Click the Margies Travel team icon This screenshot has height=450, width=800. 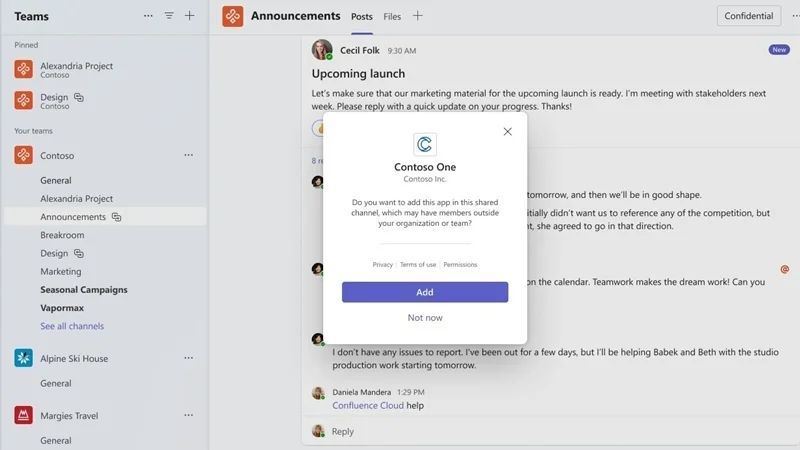[x=23, y=415]
